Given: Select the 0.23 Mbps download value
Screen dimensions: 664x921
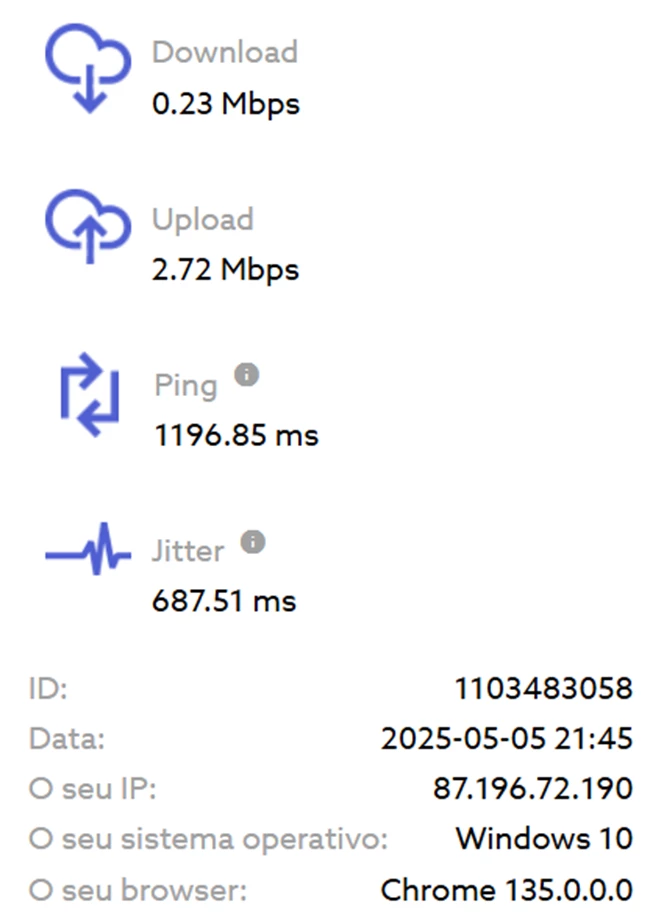Looking at the screenshot, I should click(x=226, y=103).
